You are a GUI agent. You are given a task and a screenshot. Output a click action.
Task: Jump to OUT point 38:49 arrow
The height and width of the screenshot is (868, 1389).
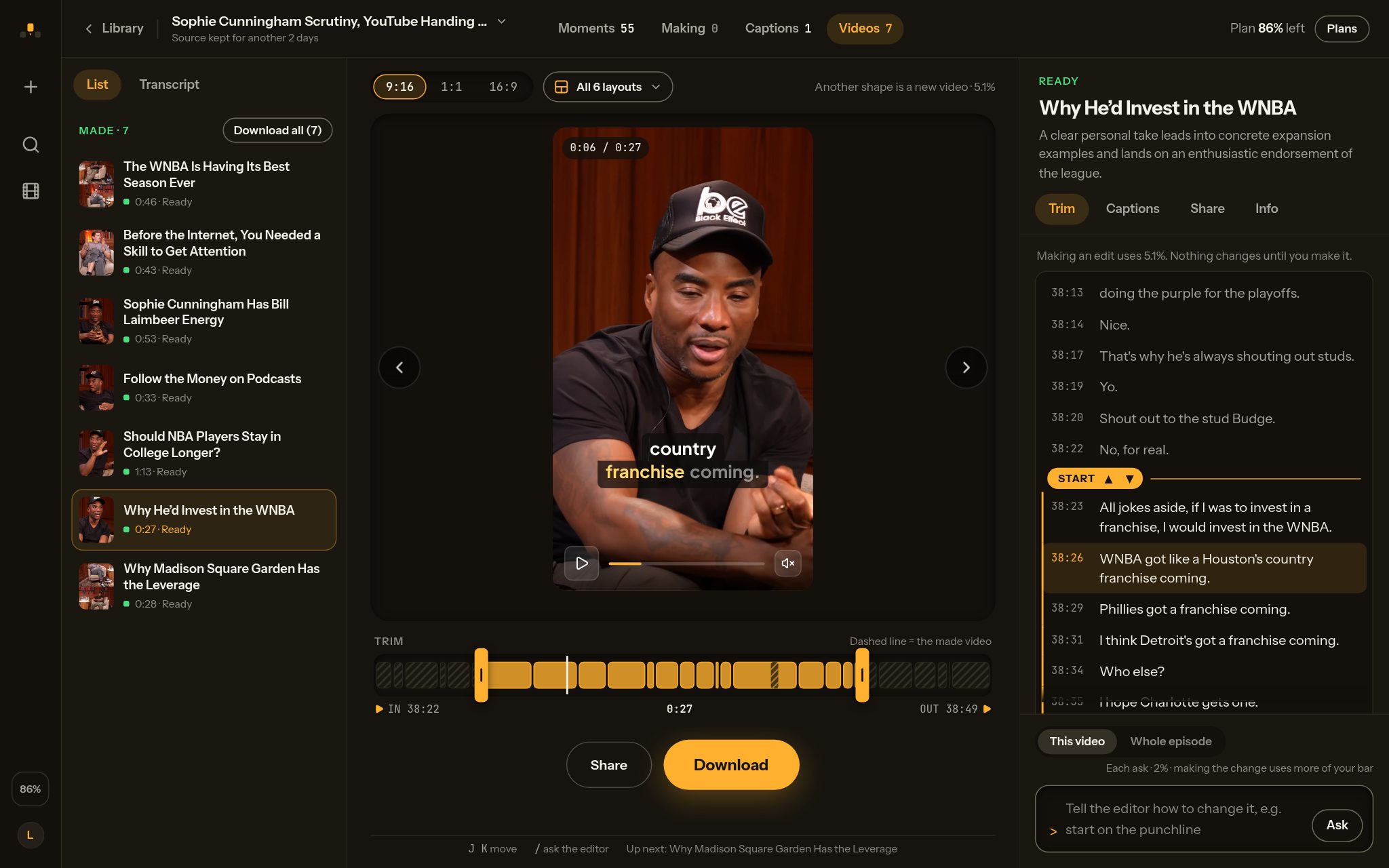tap(987, 709)
